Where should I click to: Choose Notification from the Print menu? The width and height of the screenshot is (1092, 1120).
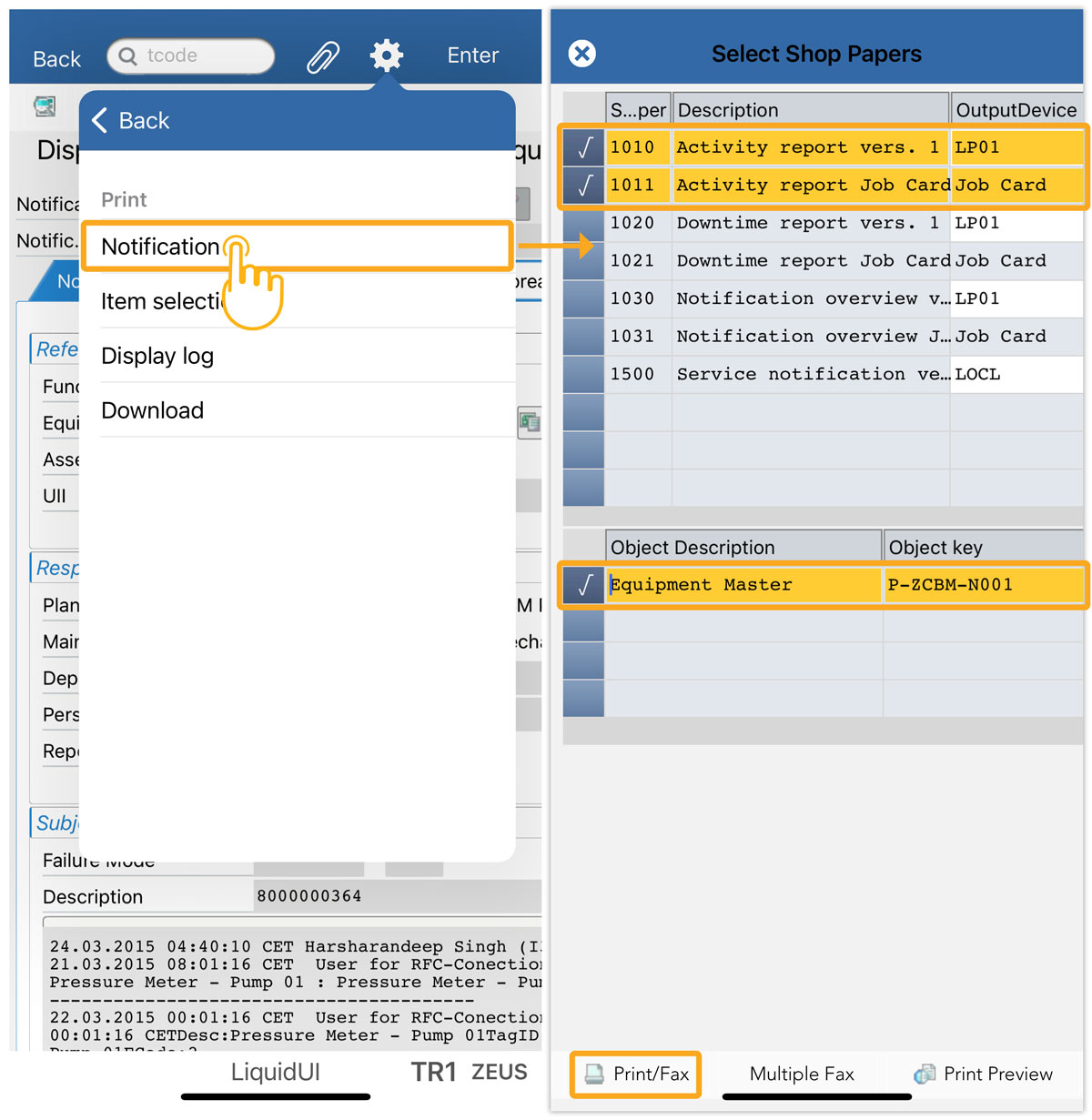tap(161, 247)
